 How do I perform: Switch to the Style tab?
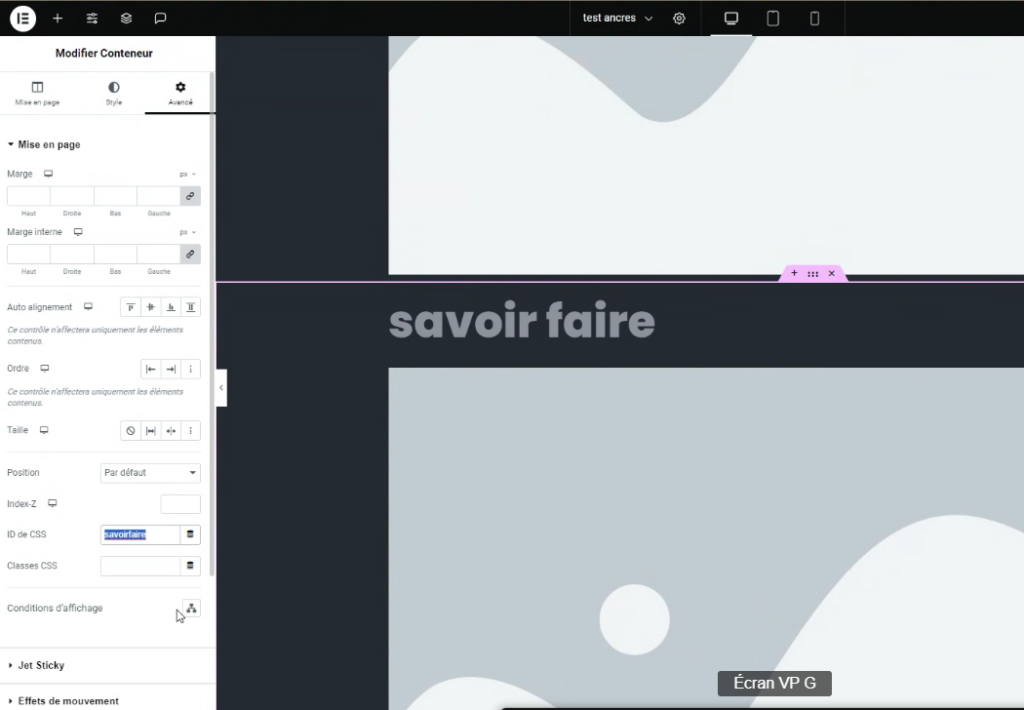pyautogui.click(x=114, y=94)
